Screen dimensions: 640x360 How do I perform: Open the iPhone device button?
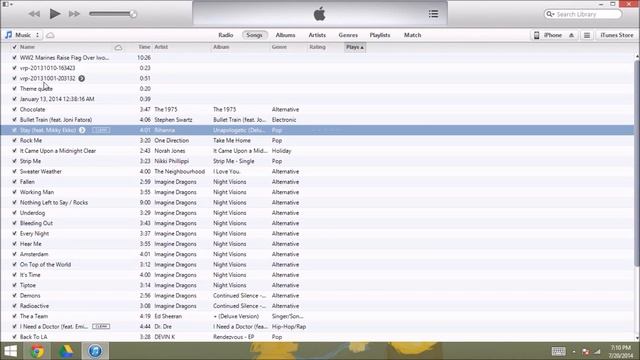553,36
